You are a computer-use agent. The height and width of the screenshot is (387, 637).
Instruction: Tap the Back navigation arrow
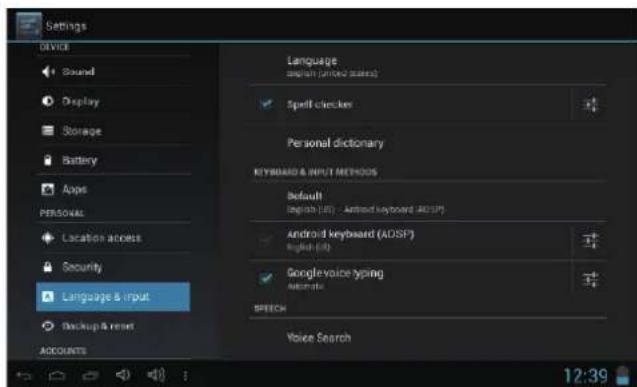point(24,376)
